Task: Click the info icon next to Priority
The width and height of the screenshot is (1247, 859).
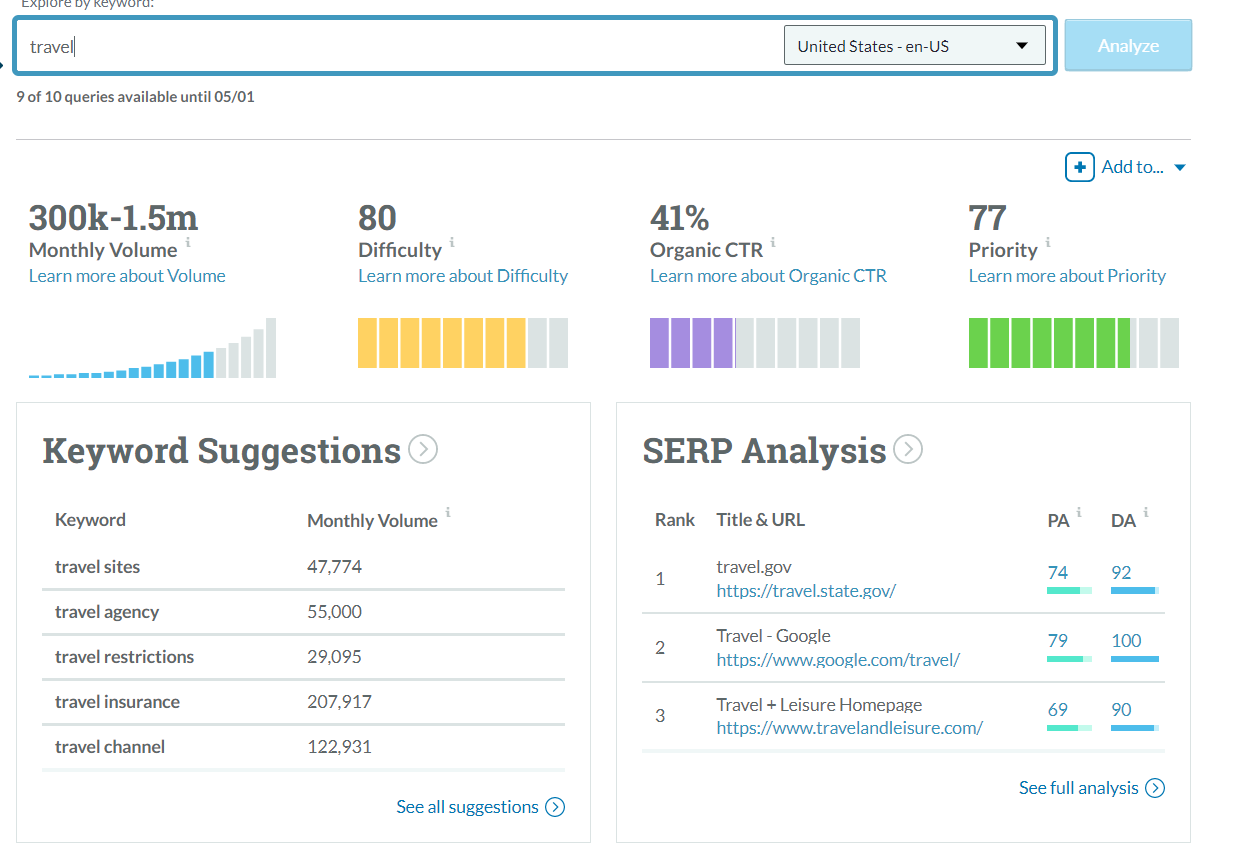Action: pyautogui.click(x=1047, y=242)
